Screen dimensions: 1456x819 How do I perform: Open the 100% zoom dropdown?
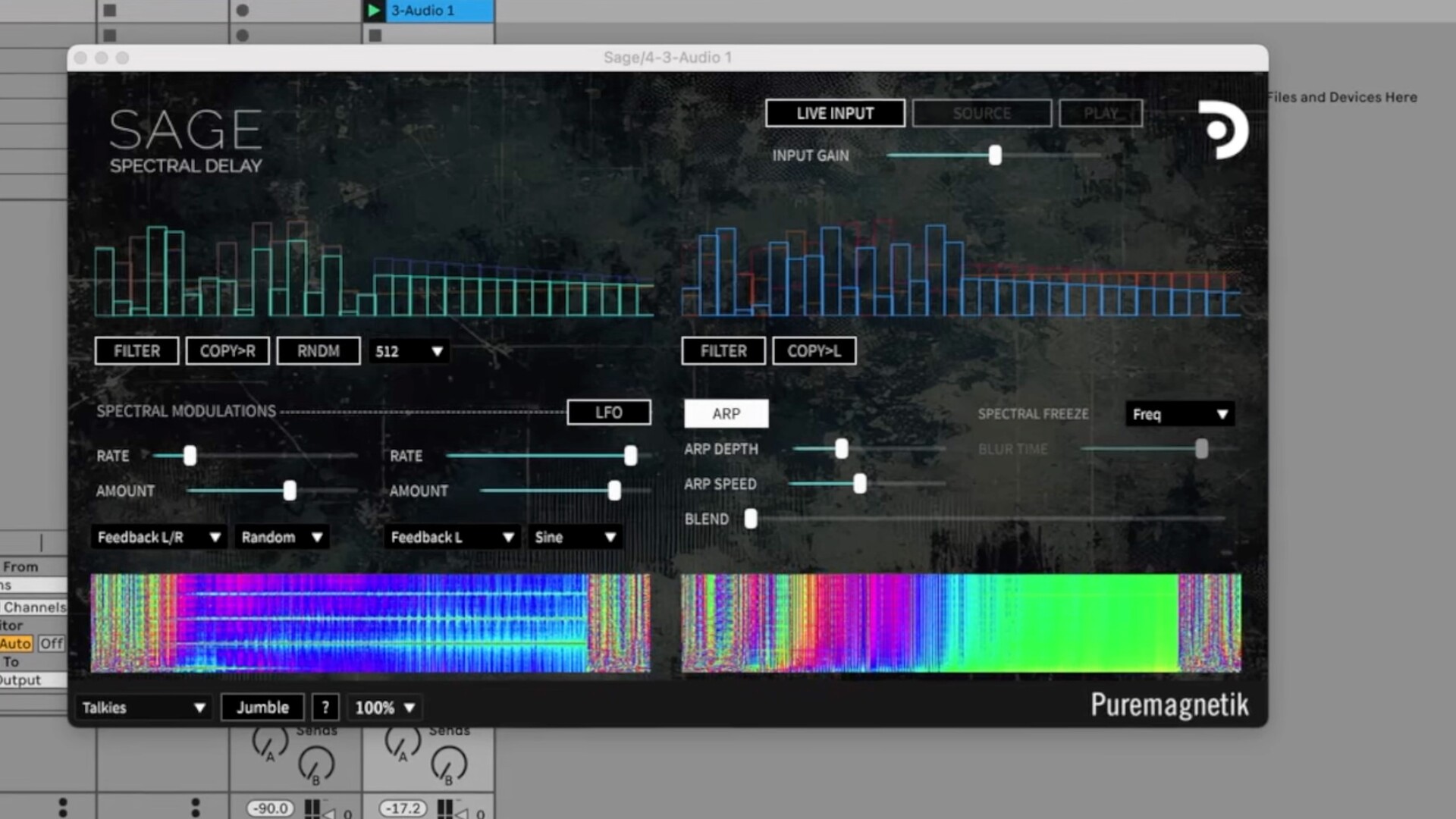pos(385,708)
